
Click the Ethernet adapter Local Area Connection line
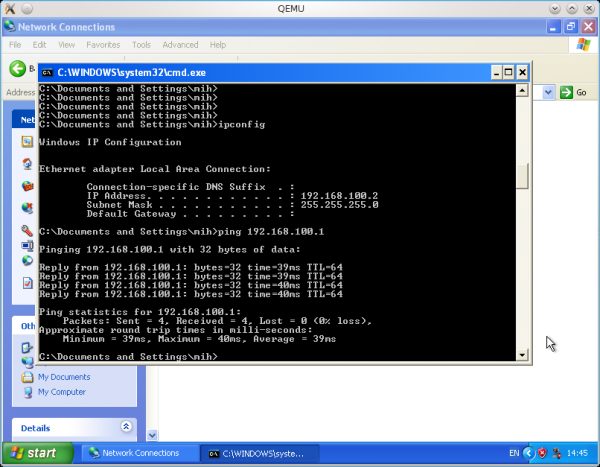(155, 169)
